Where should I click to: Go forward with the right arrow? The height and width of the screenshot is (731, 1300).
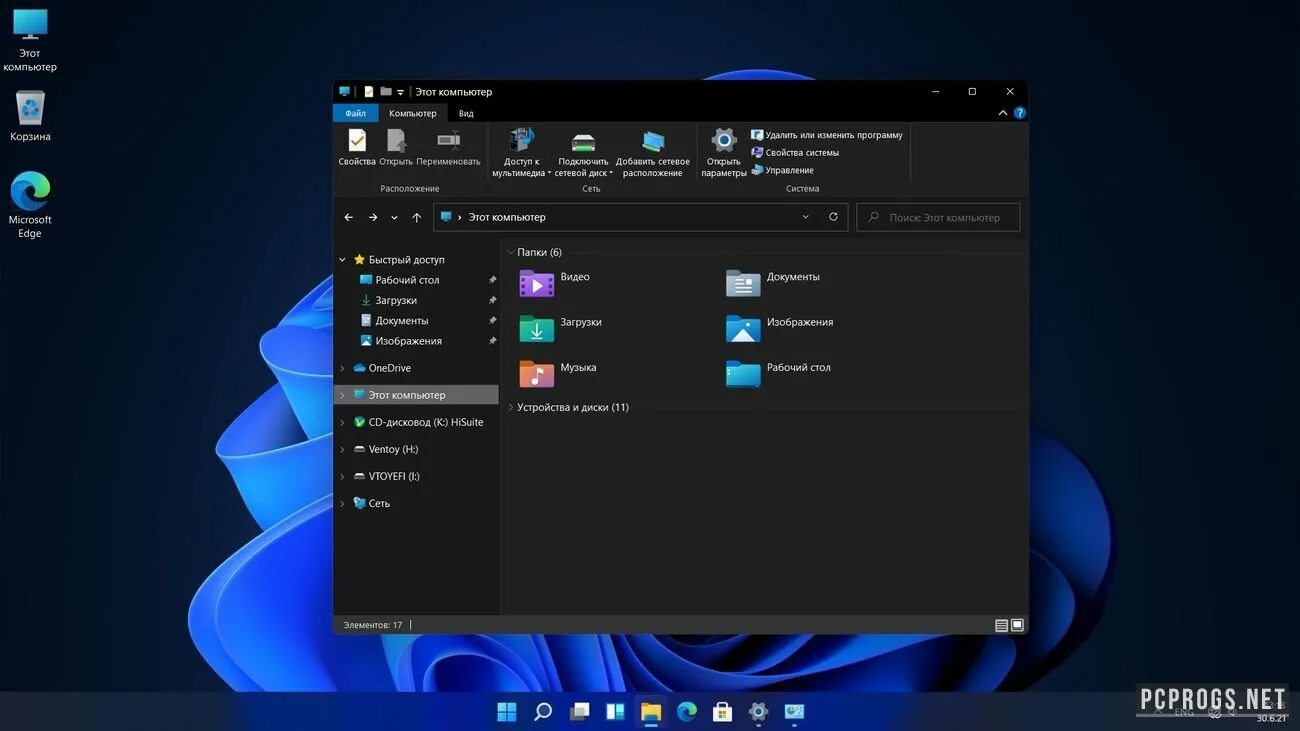click(x=373, y=217)
